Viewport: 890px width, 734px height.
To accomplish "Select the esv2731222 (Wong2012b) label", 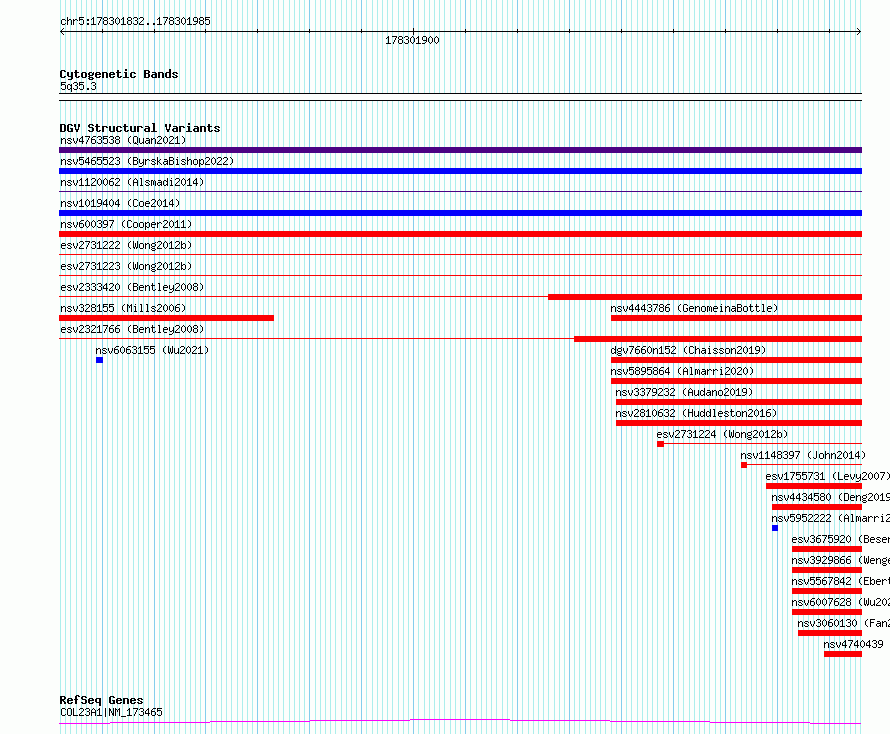I will pyautogui.click(x=126, y=245).
